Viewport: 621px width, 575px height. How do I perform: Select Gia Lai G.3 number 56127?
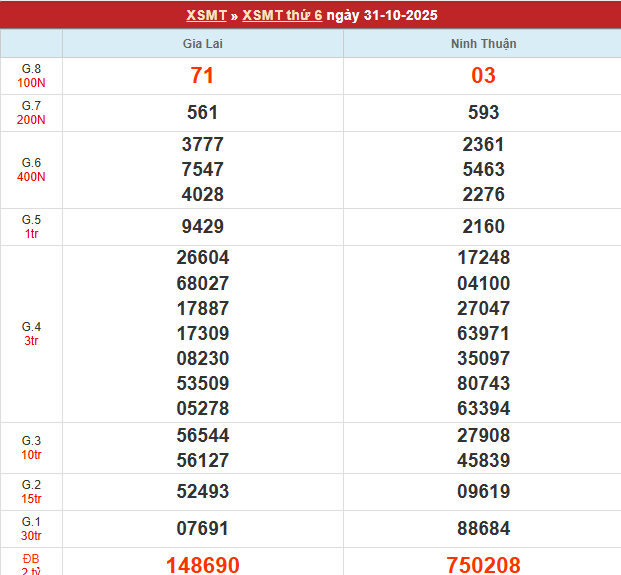202,461
